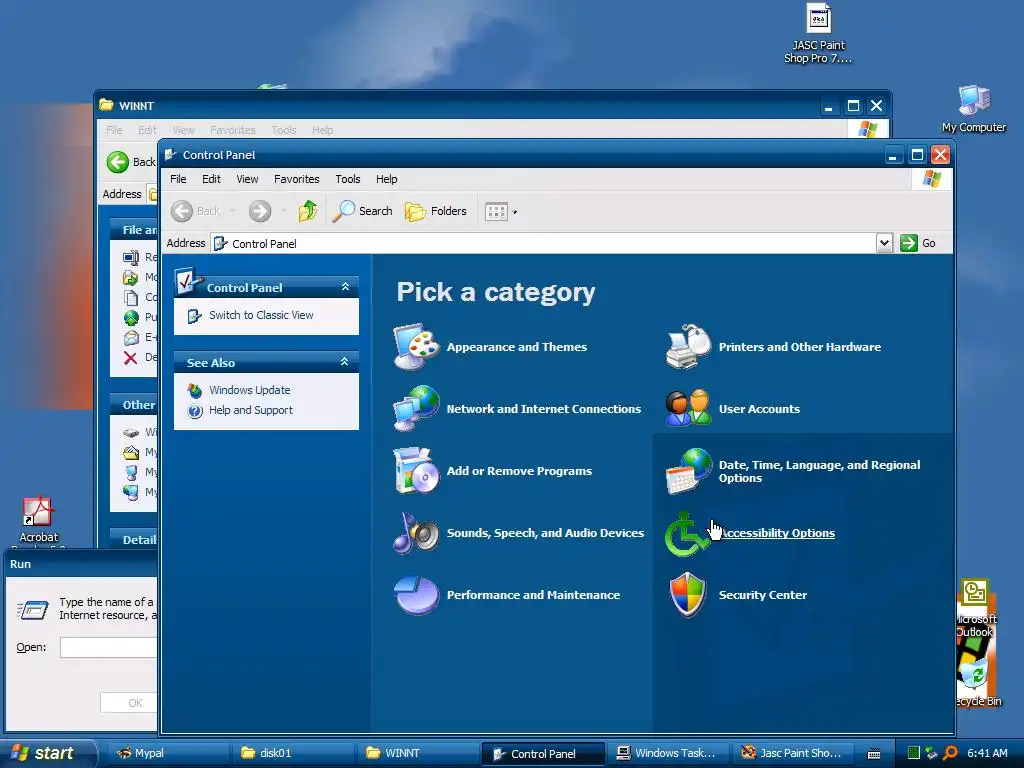The height and width of the screenshot is (768, 1024).
Task: Toggle Folders pane in Control Panel toolbar
Action: (436, 211)
